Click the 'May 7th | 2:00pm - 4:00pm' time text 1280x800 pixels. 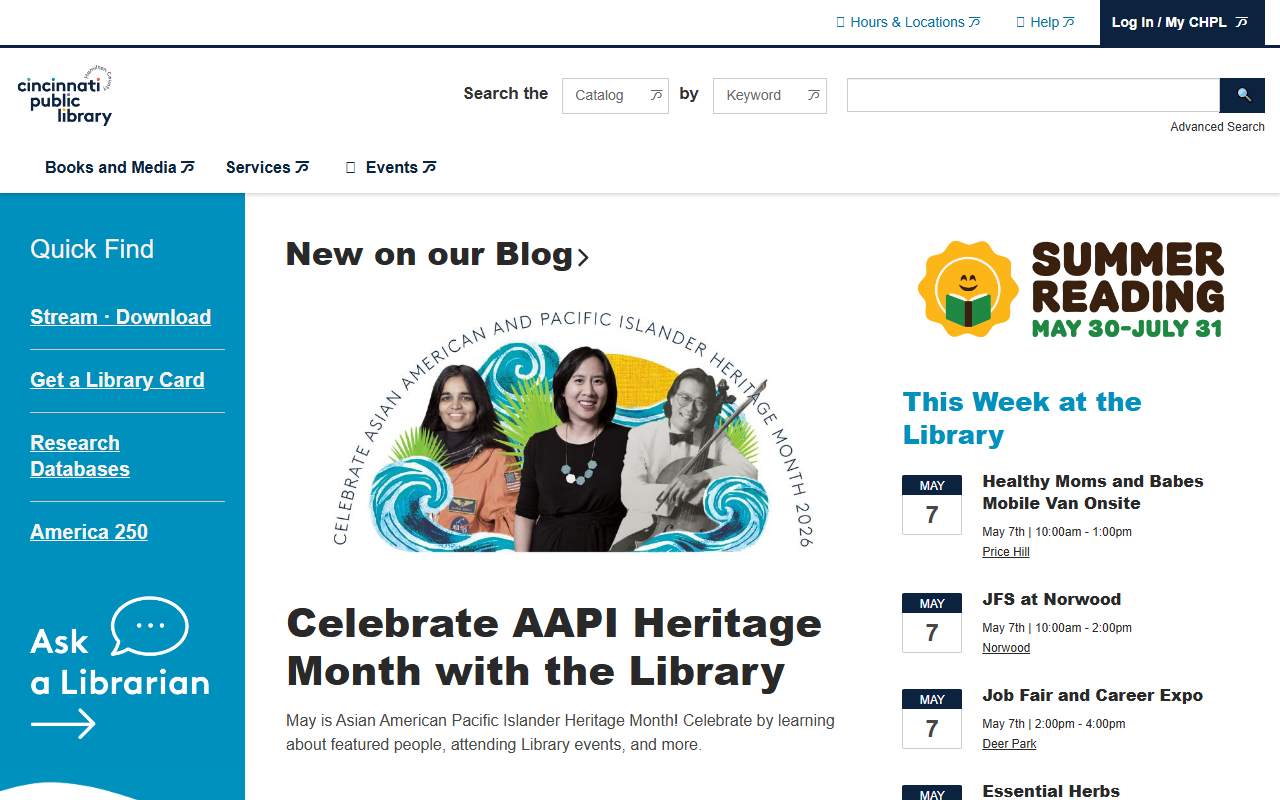coord(1054,724)
